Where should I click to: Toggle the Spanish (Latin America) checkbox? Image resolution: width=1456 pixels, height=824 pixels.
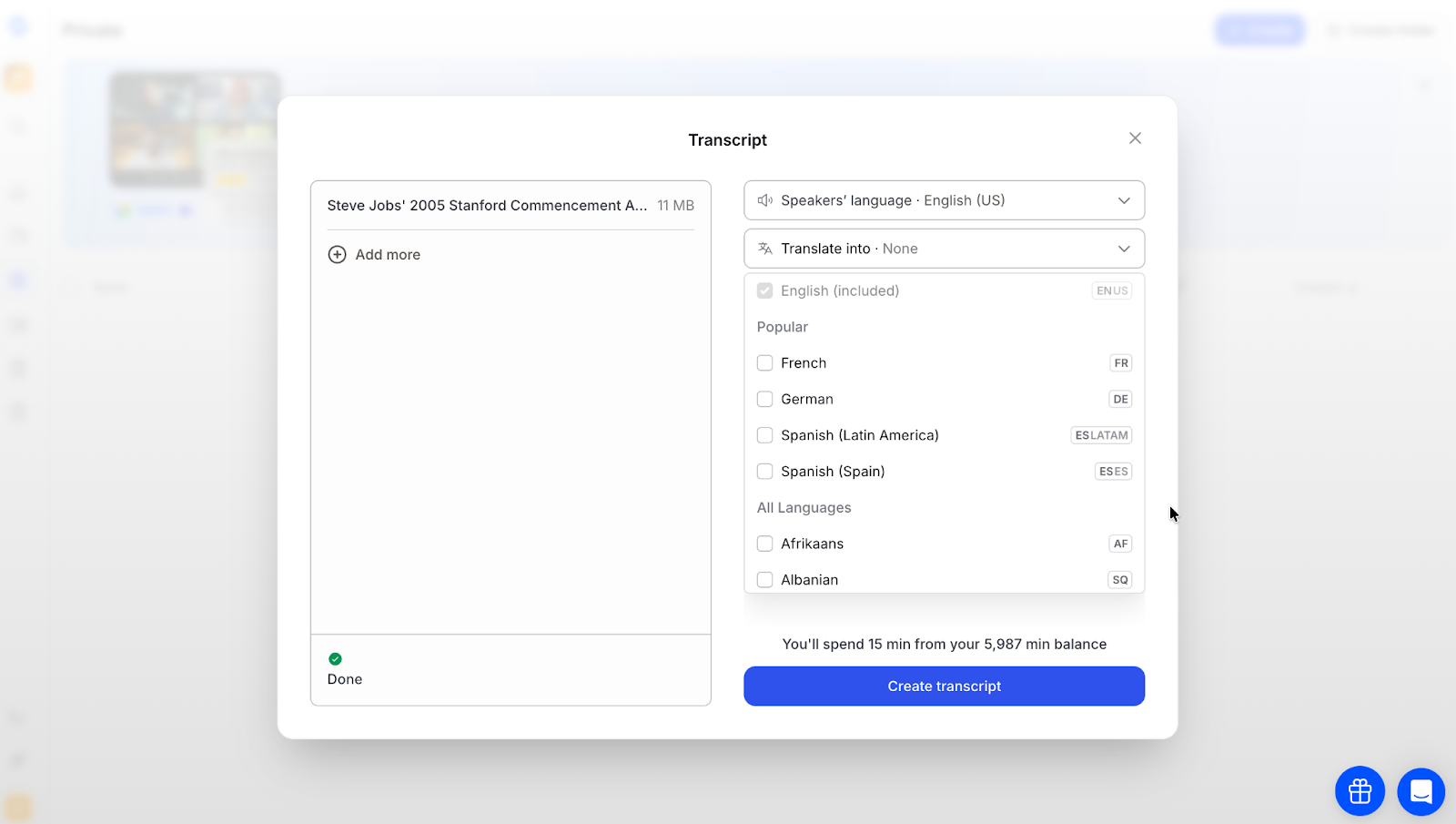point(765,435)
